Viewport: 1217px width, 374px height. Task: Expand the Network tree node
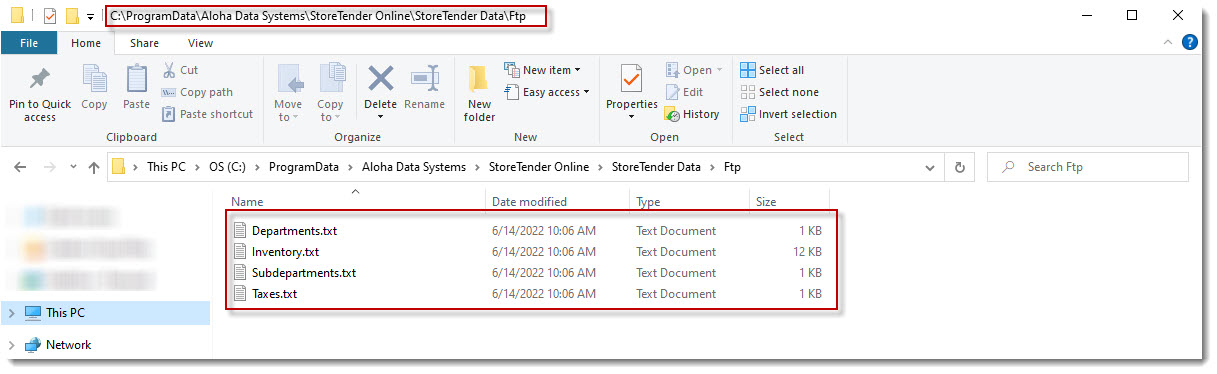tap(11, 345)
